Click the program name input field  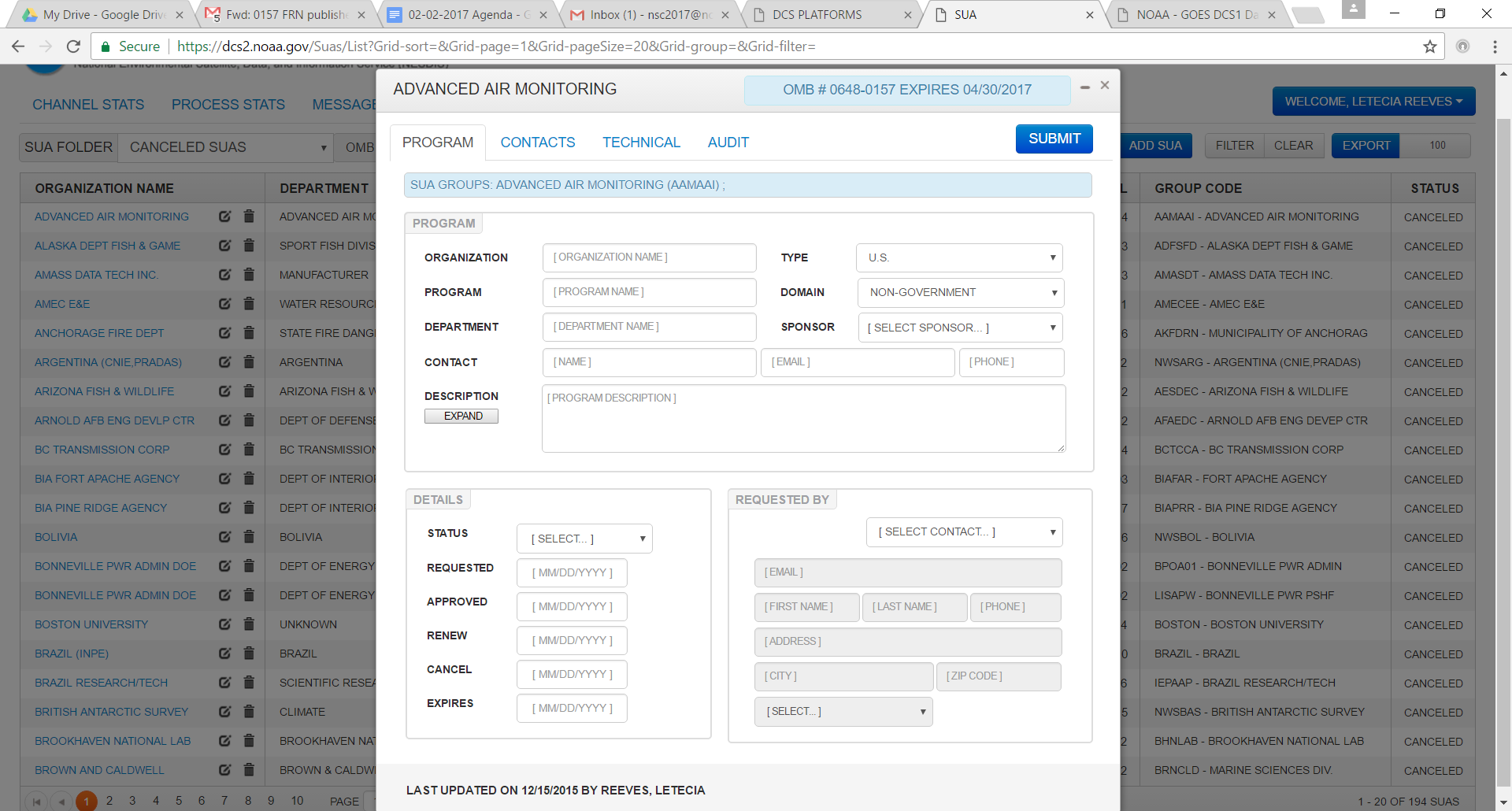point(650,292)
